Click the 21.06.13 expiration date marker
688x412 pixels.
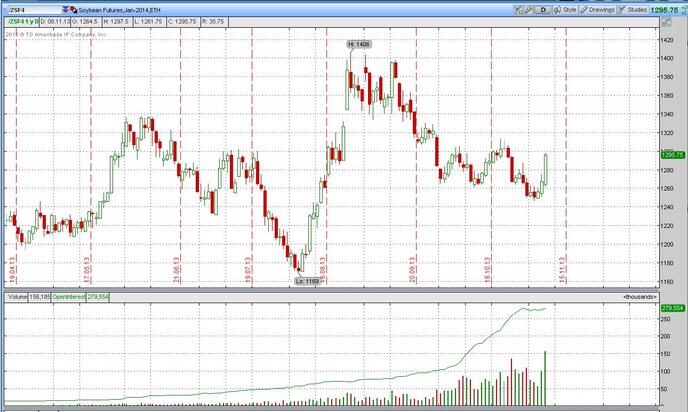coord(176,270)
